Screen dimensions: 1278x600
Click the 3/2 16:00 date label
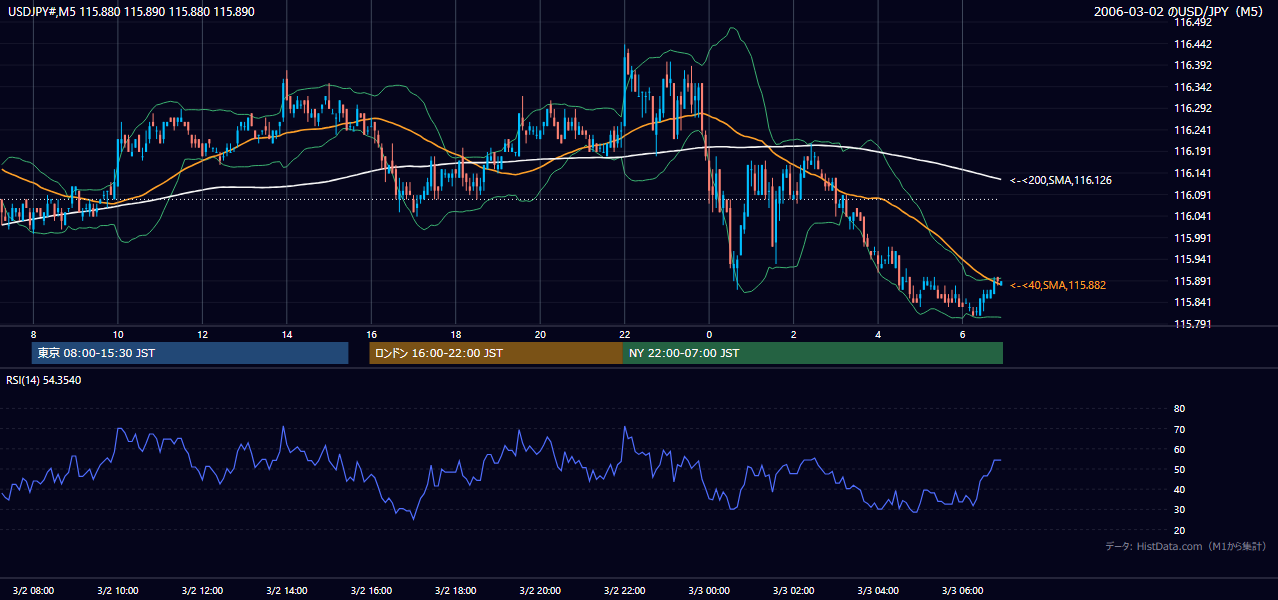(x=371, y=590)
